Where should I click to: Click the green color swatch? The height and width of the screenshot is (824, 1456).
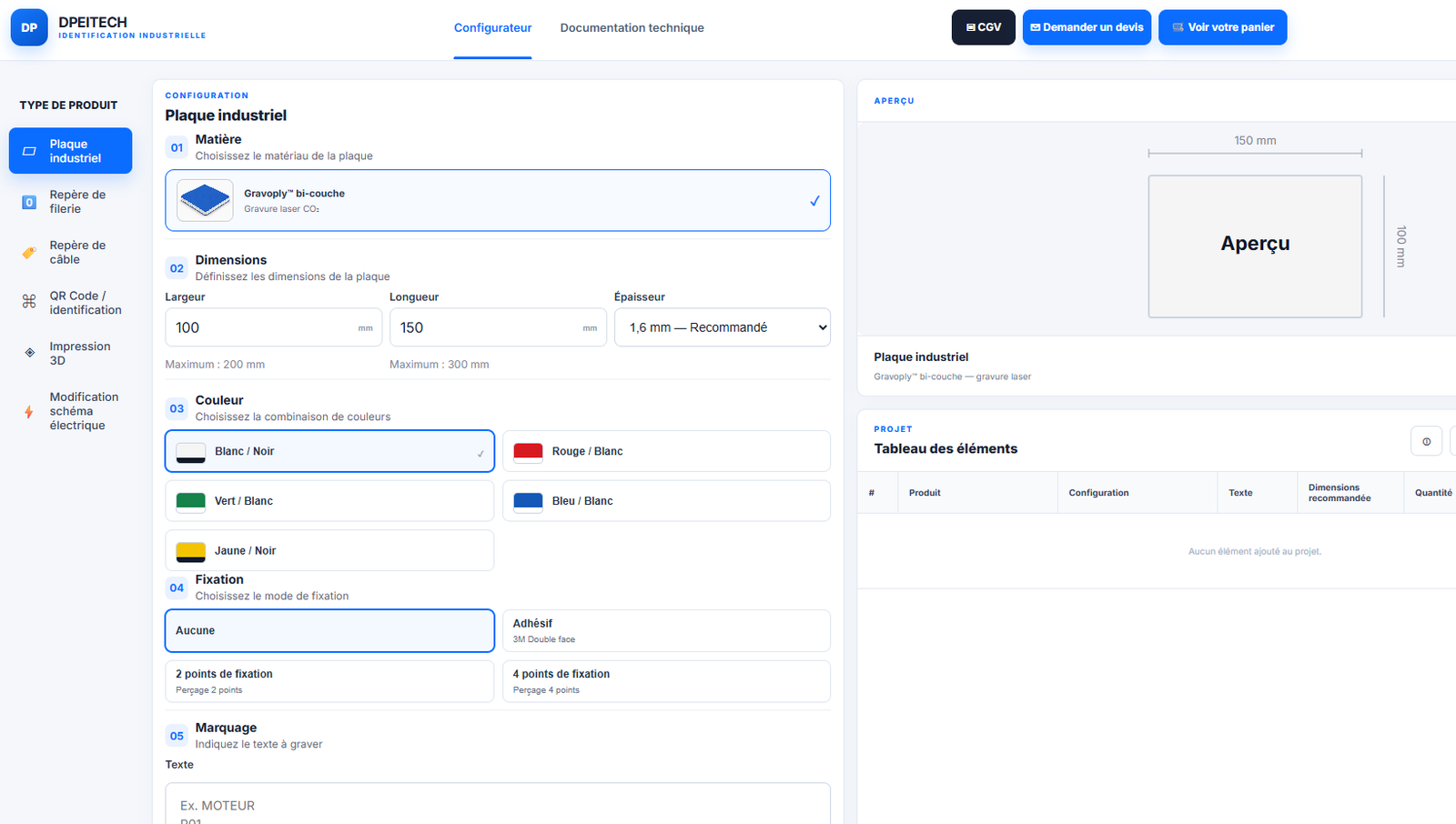click(x=190, y=501)
